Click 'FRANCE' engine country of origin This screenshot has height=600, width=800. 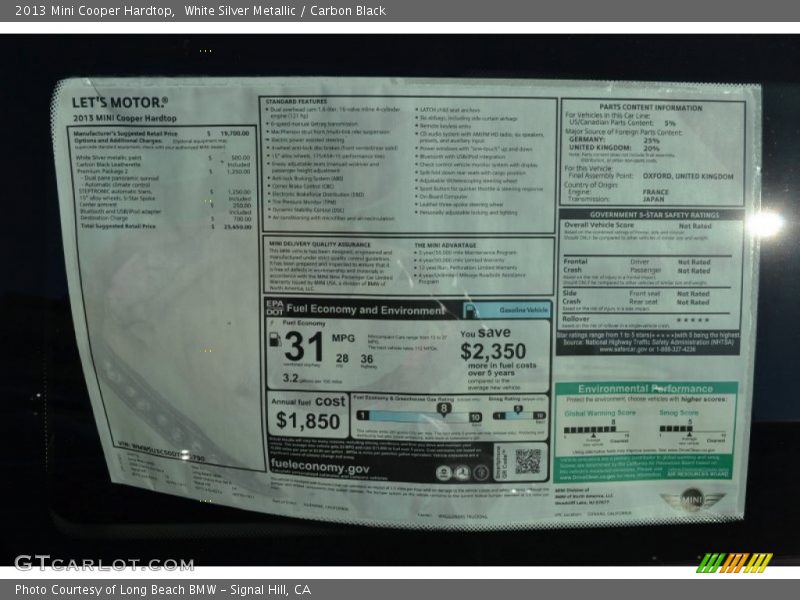tap(656, 192)
